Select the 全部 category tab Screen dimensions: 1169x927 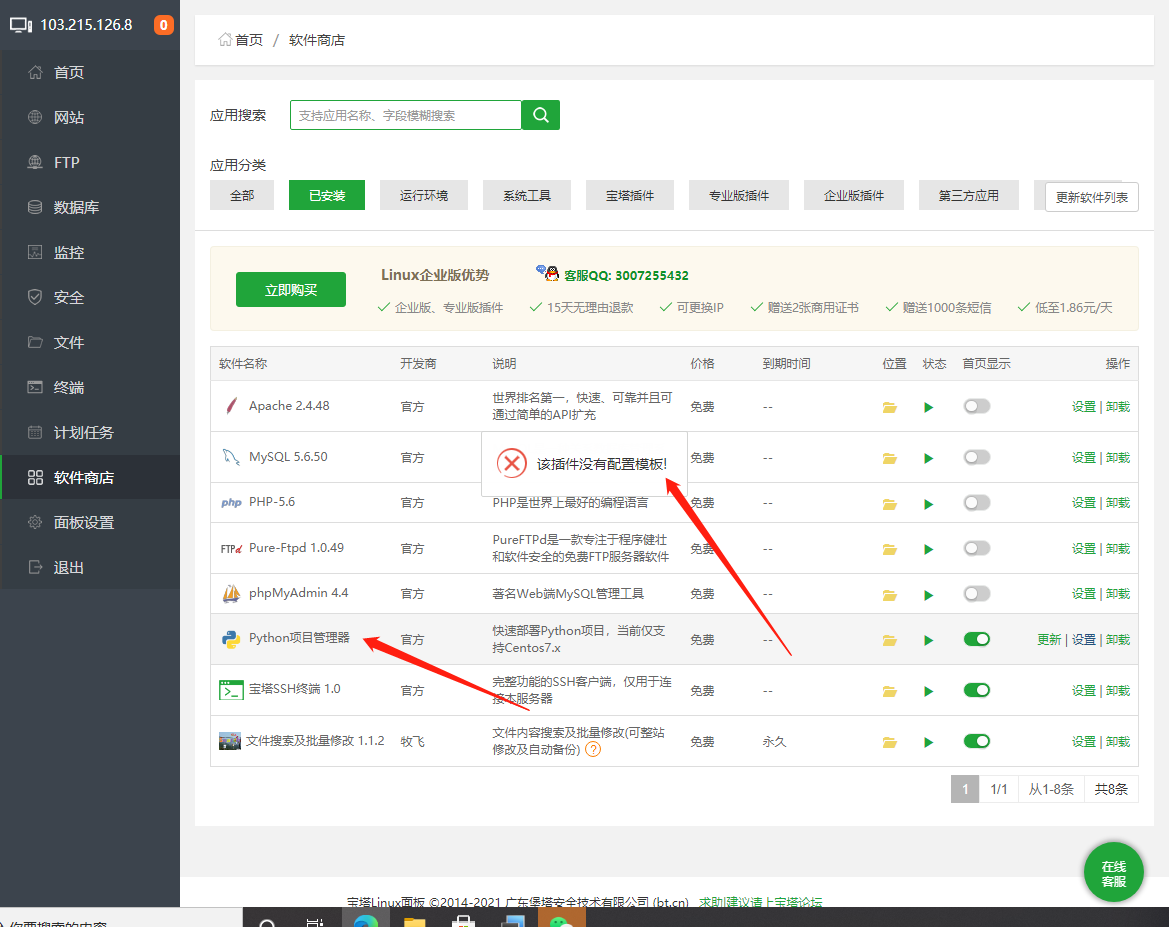[x=242, y=195]
